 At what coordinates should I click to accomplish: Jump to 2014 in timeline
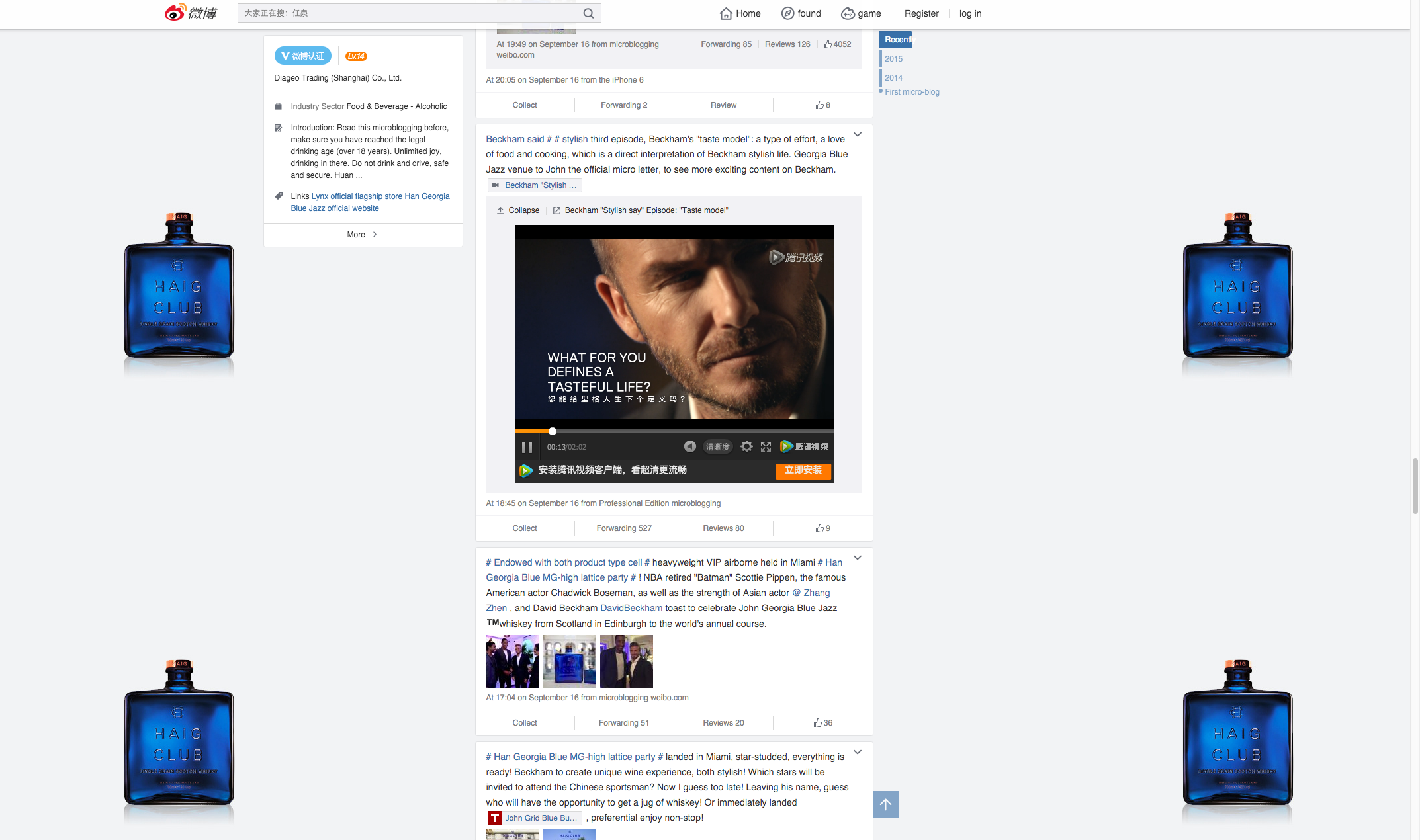[x=893, y=78]
